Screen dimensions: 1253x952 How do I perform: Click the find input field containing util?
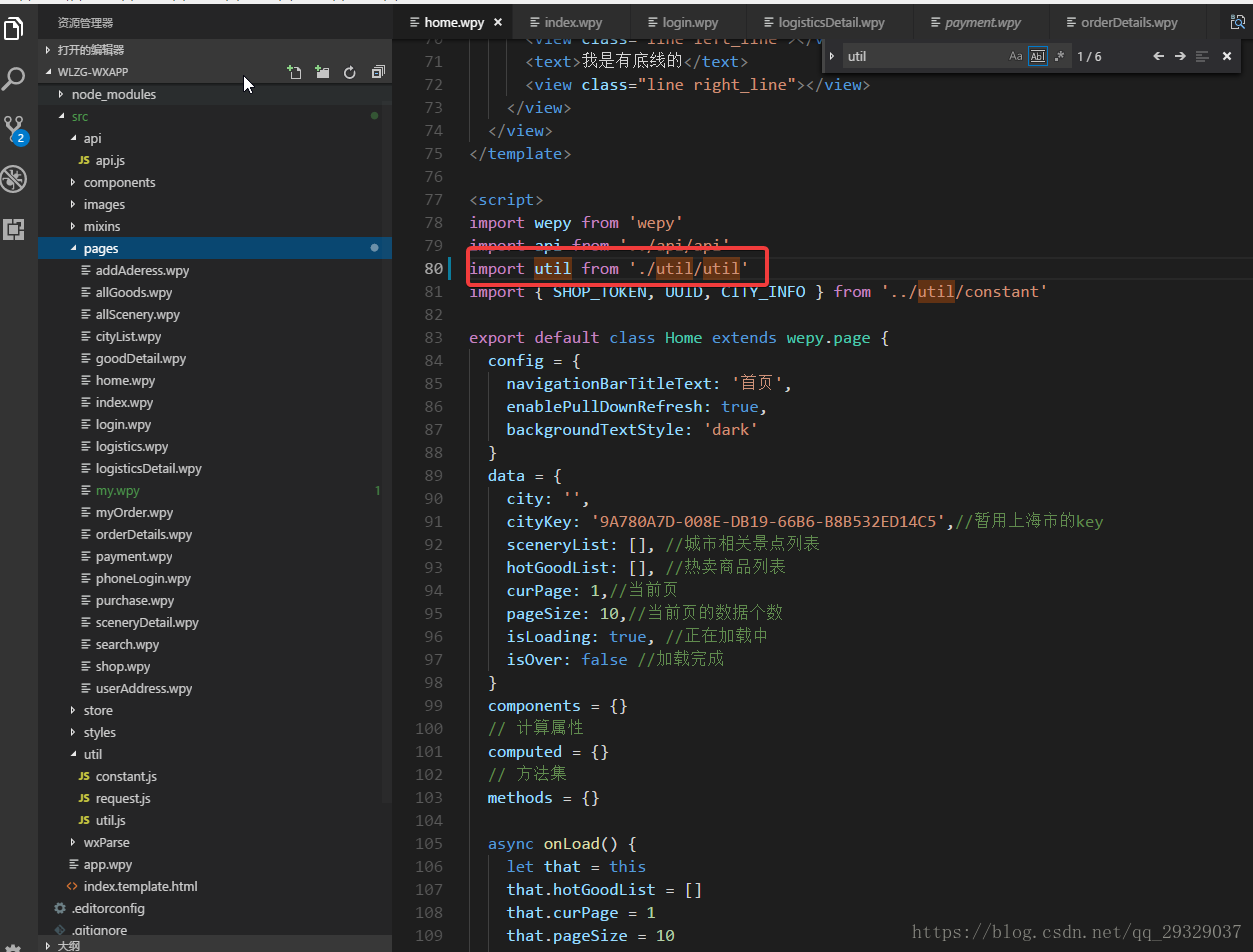click(924, 56)
